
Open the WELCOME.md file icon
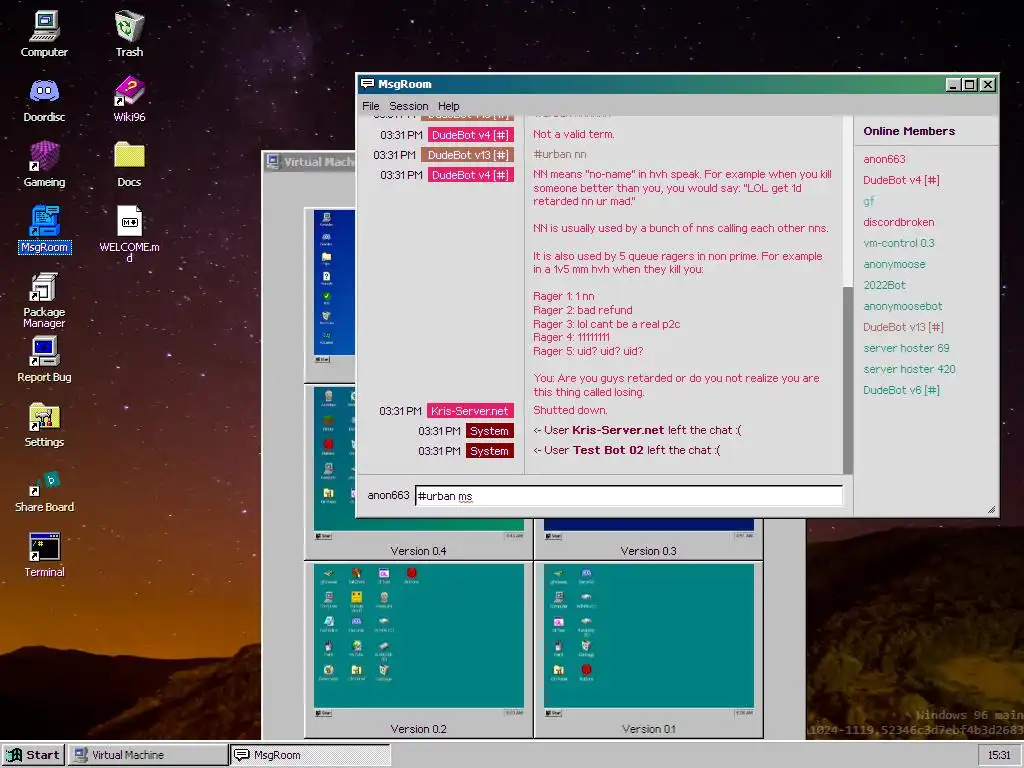tap(129, 234)
